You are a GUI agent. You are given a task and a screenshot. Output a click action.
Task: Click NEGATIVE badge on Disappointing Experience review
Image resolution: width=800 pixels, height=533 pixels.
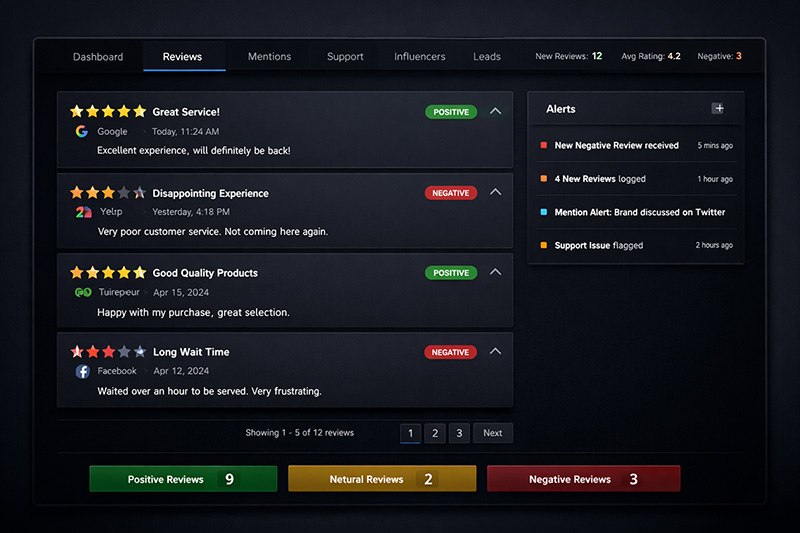tap(451, 193)
